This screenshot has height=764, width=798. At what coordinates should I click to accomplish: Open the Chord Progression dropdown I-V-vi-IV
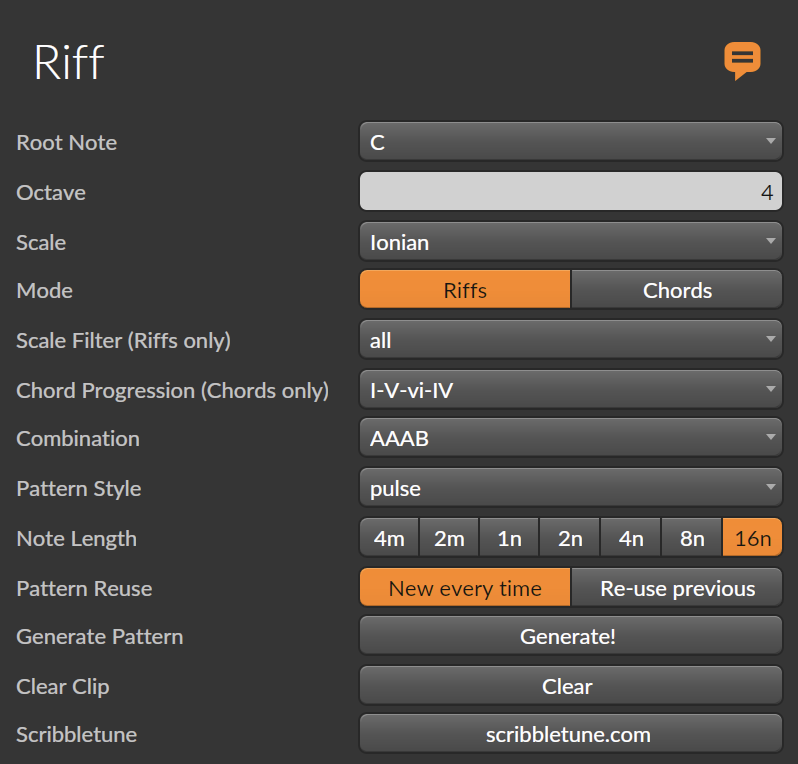click(571, 389)
